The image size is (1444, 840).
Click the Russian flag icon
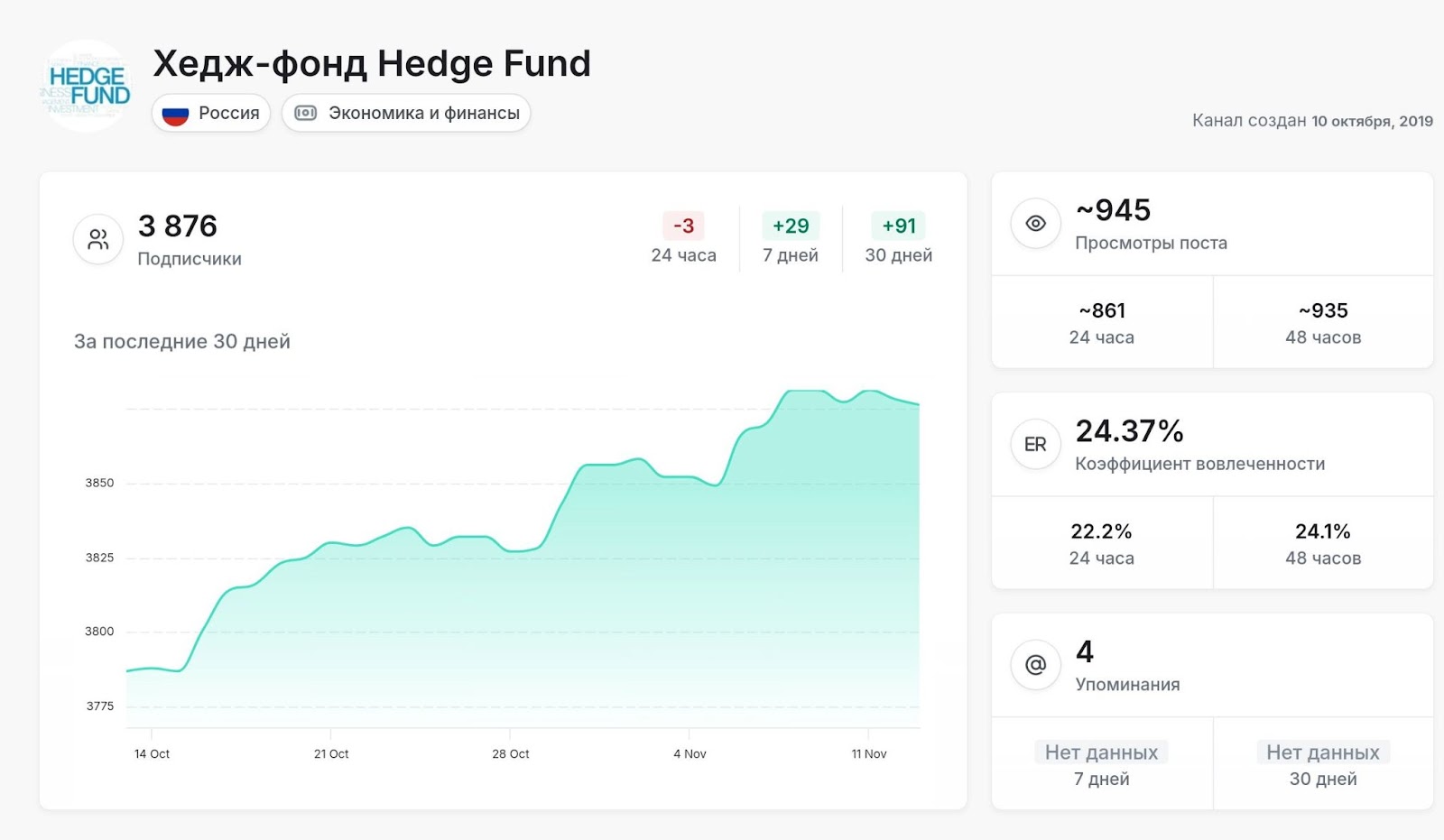tap(175, 114)
